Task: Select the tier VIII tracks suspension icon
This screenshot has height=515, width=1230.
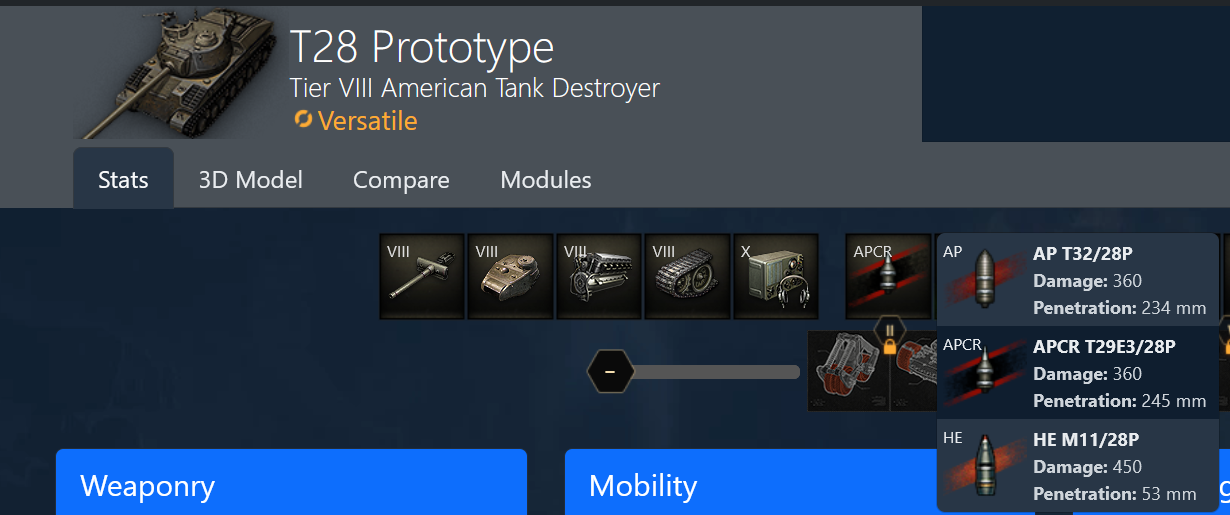Action: pyautogui.click(x=687, y=277)
